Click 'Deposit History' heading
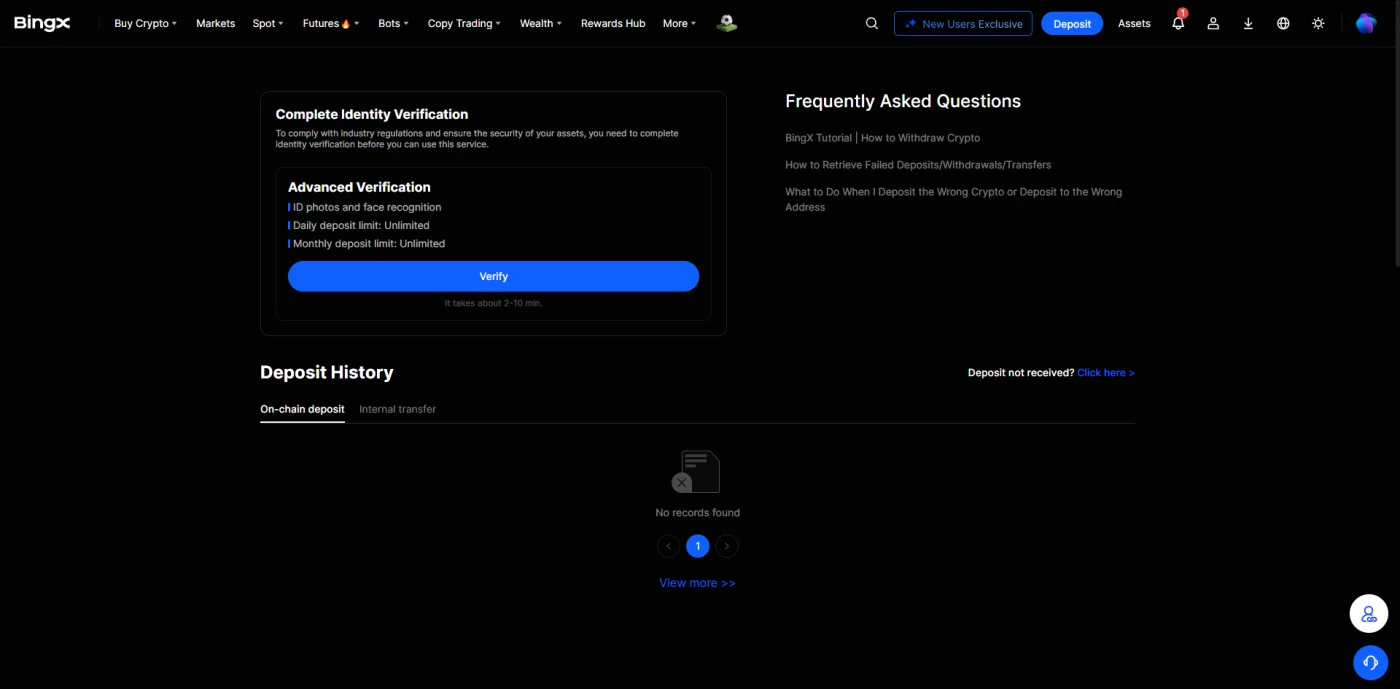 [x=327, y=372]
